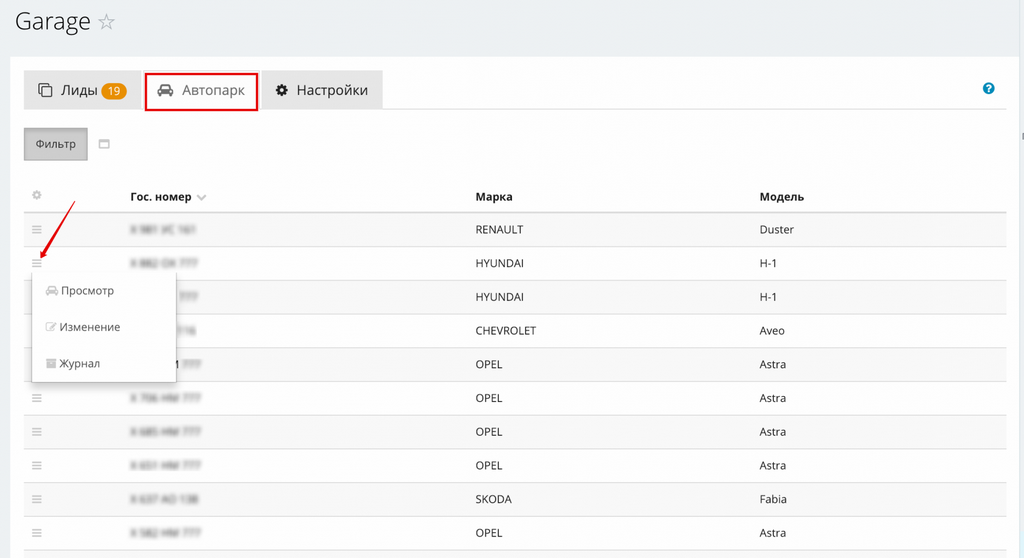Open row menu for the SKODA Fabia
This screenshot has width=1024, height=558.
(x=37, y=499)
